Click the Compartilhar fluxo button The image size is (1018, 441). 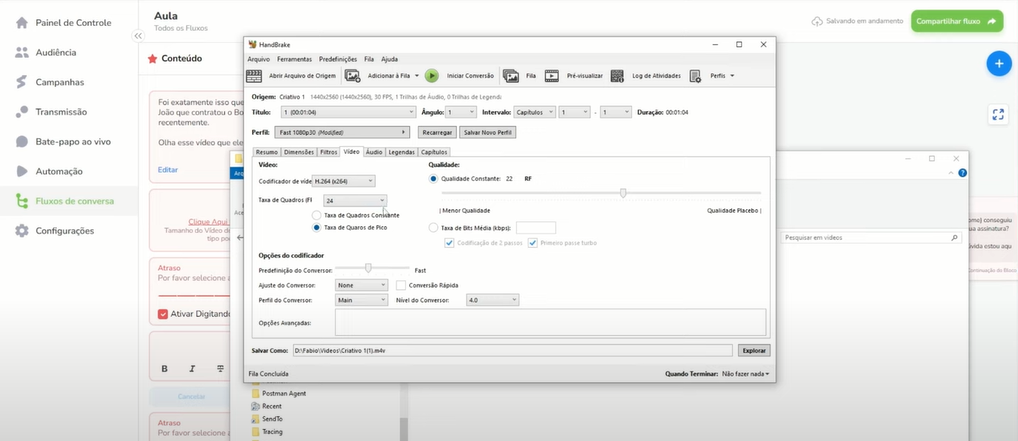click(x=956, y=21)
